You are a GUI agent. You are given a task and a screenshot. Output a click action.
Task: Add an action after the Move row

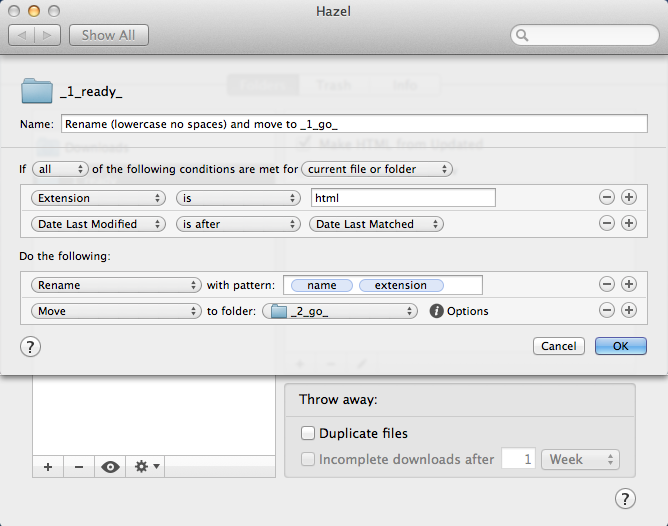pyautogui.click(x=629, y=310)
